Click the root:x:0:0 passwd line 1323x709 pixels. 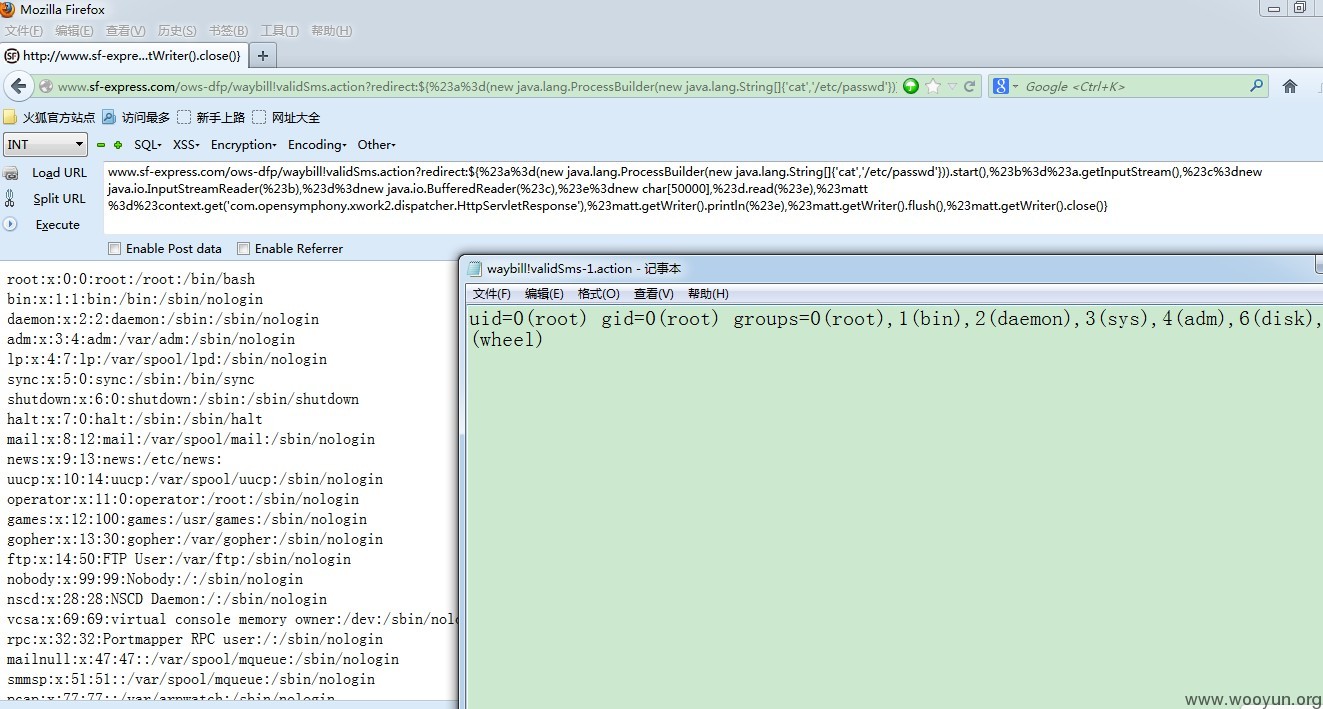pos(131,279)
